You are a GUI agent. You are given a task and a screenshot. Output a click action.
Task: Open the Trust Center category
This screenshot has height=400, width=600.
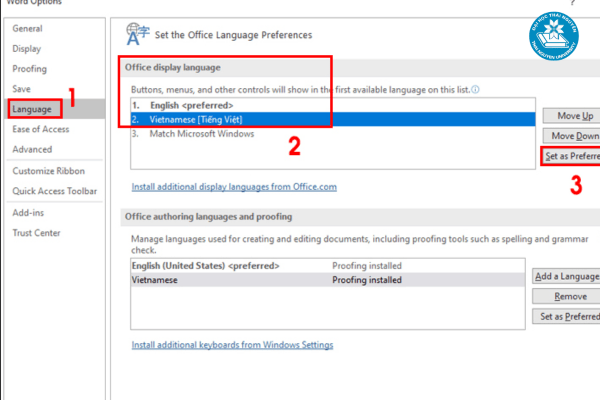(x=36, y=233)
